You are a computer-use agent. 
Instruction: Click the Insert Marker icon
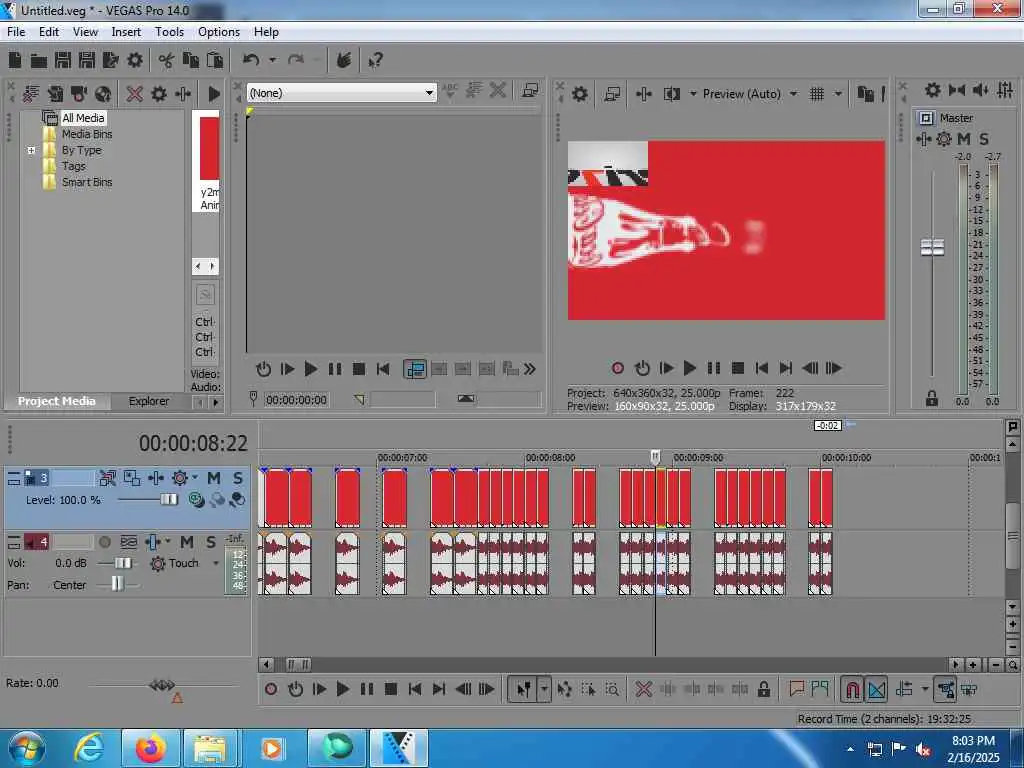click(x=796, y=689)
